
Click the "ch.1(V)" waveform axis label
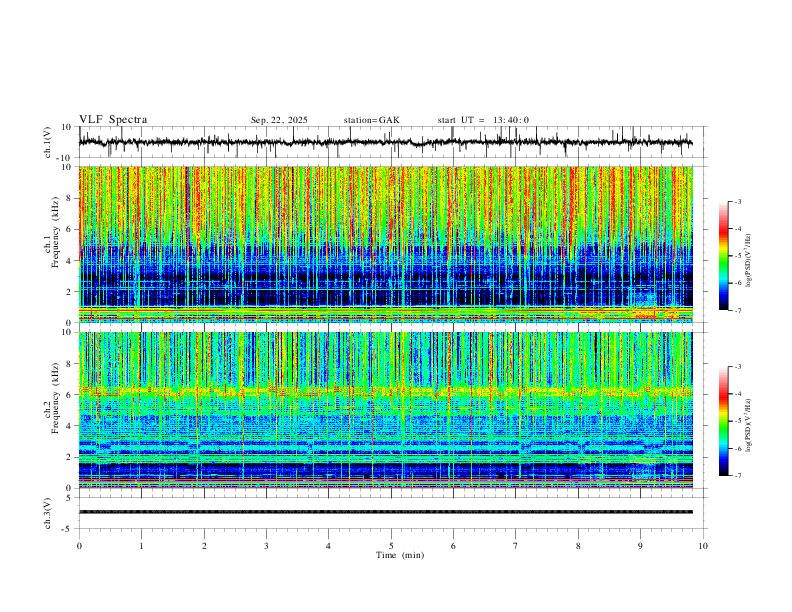[x=47, y=142]
